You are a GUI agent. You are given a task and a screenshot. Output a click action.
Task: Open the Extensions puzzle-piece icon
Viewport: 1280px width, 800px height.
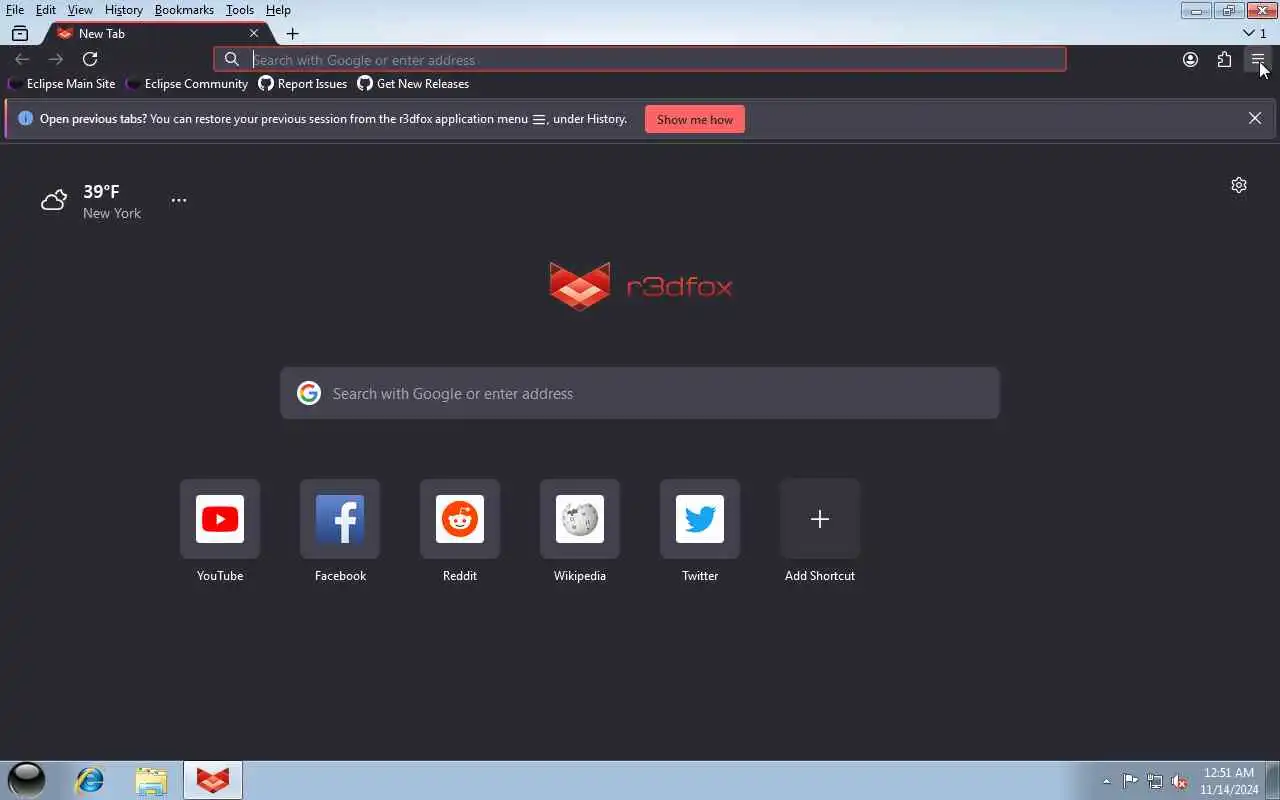point(1224,60)
